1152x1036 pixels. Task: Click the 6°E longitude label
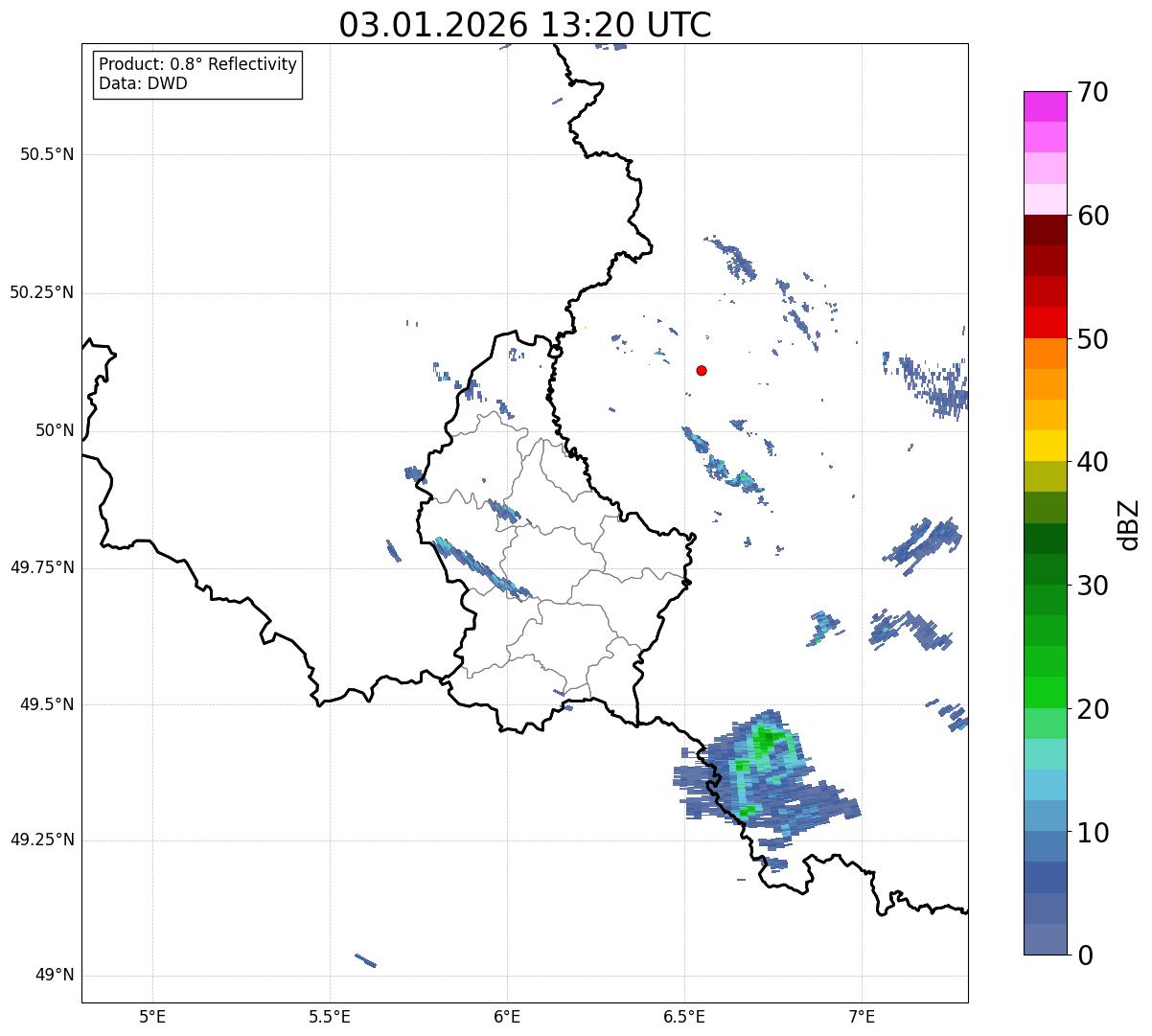point(507,1016)
